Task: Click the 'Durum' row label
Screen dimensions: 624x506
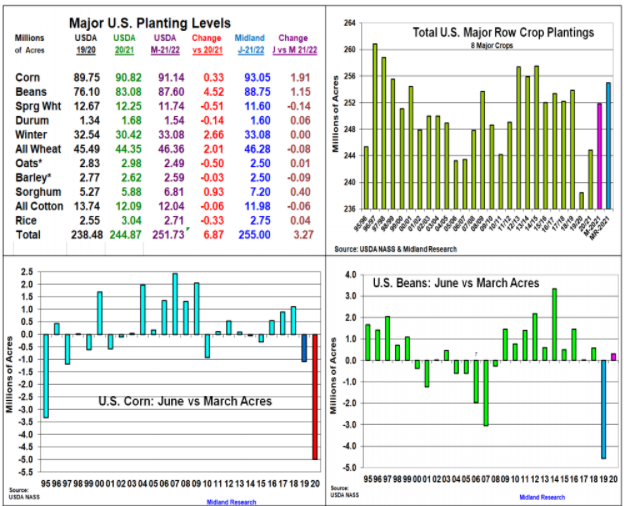Action: (x=32, y=121)
